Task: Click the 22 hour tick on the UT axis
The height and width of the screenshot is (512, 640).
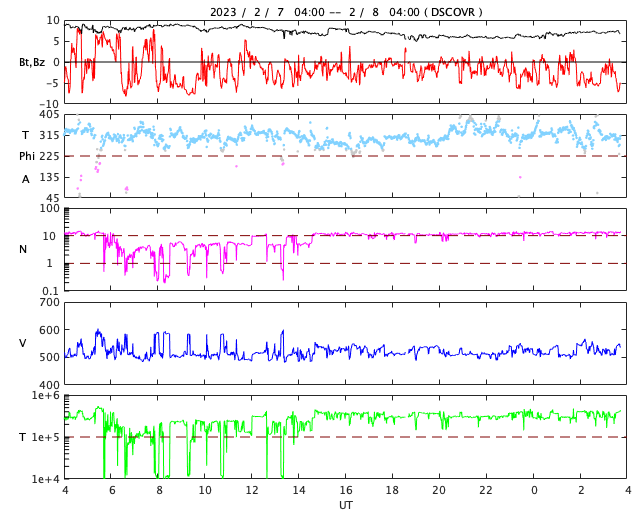Action: pos(486,490)
